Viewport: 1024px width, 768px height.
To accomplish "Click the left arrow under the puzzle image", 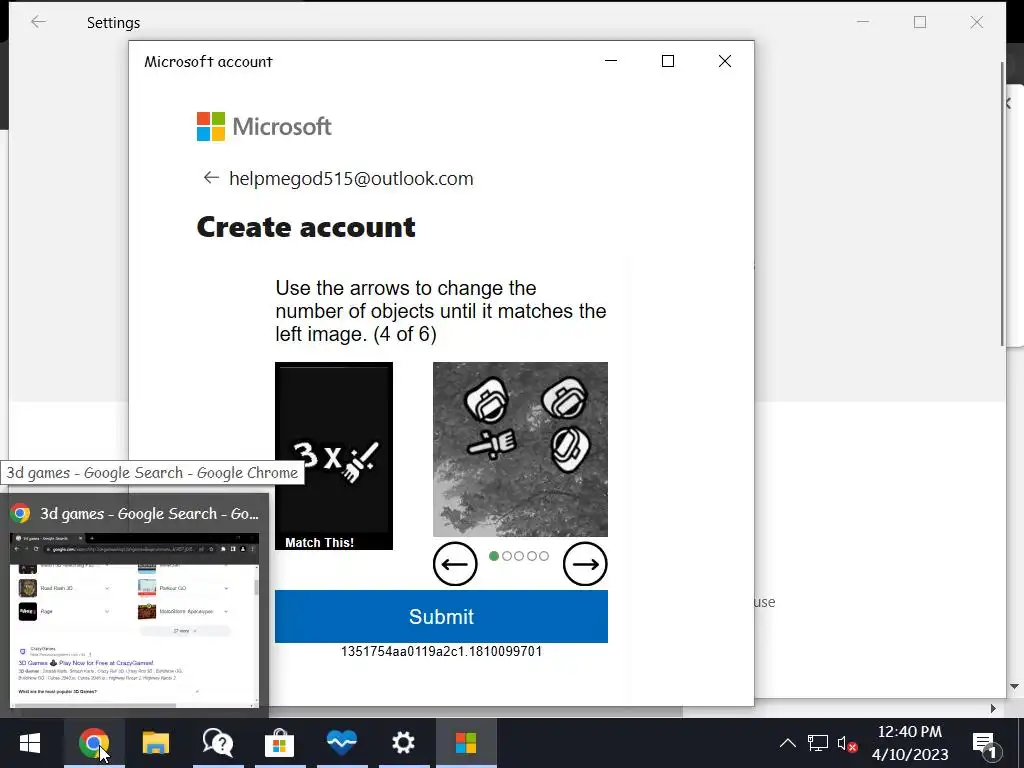I will [455, 564].
